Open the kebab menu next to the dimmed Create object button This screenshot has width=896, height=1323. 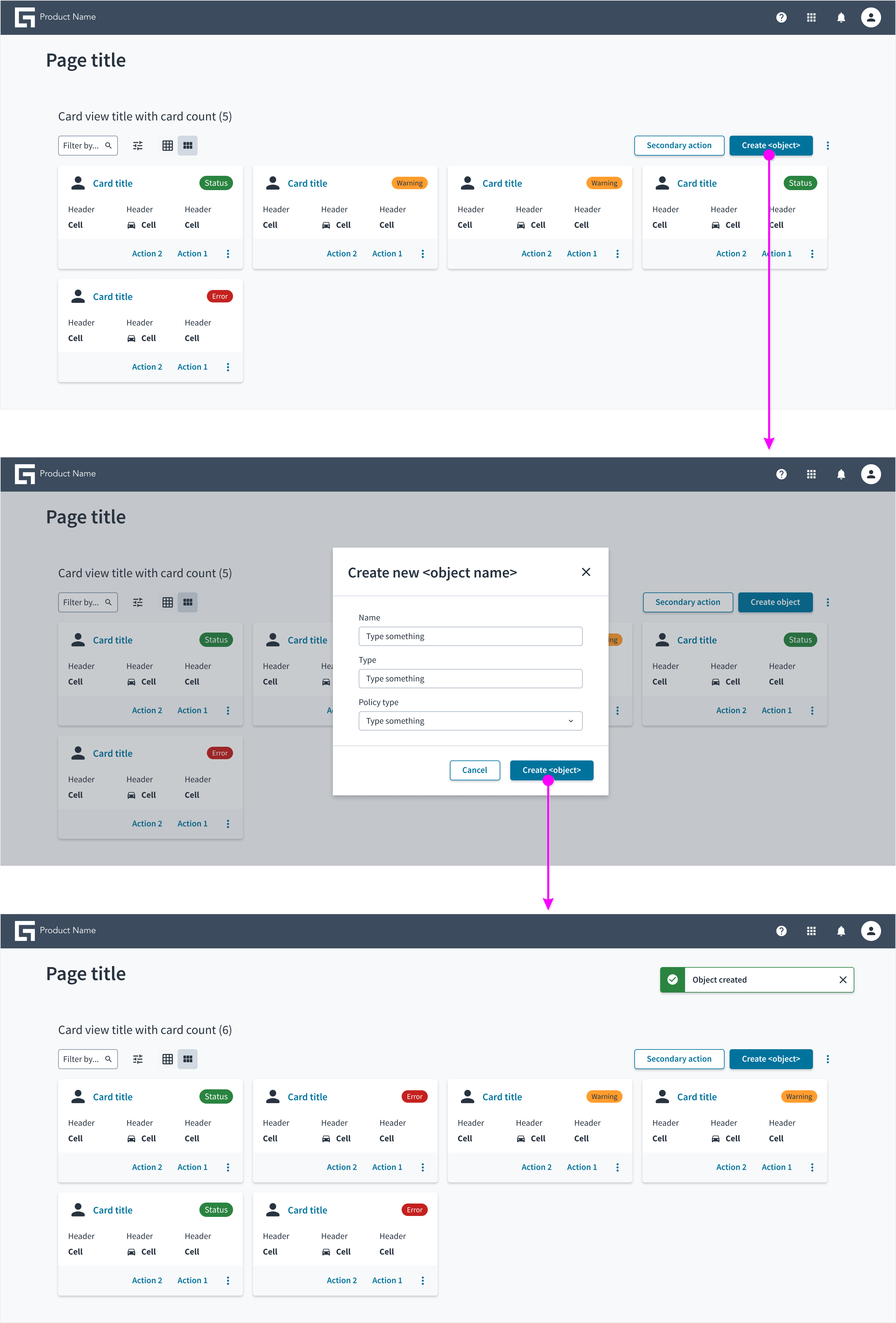click(x=827, y=602)
